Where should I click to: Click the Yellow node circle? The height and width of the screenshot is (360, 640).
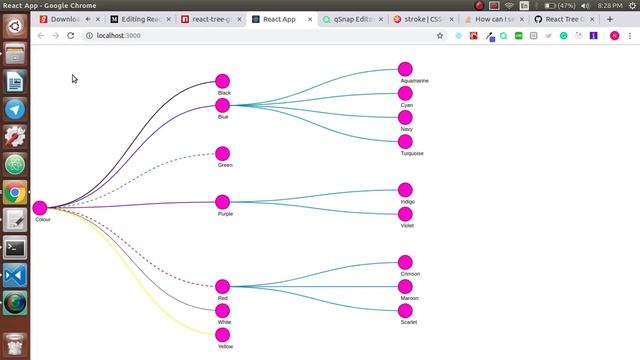tap(222, 335)
